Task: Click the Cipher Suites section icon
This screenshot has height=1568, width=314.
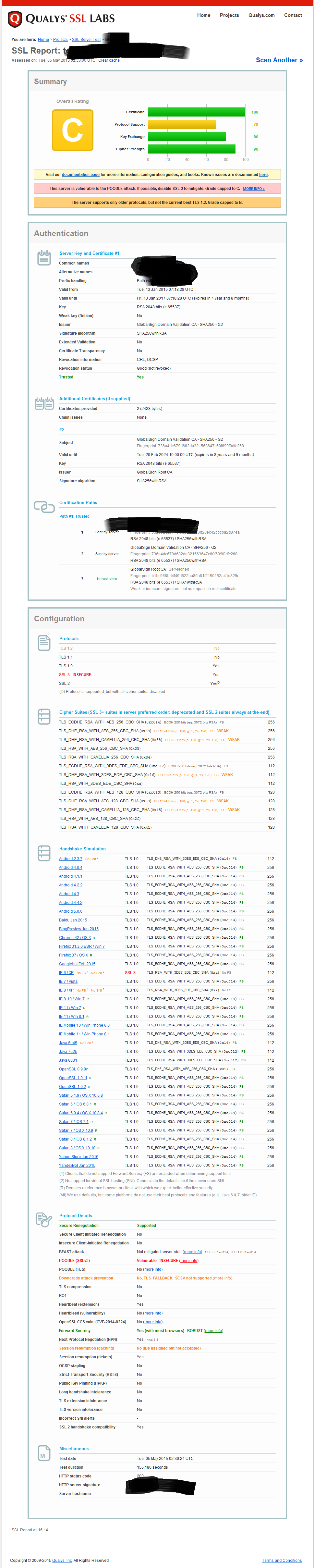Action: [44, 716]
